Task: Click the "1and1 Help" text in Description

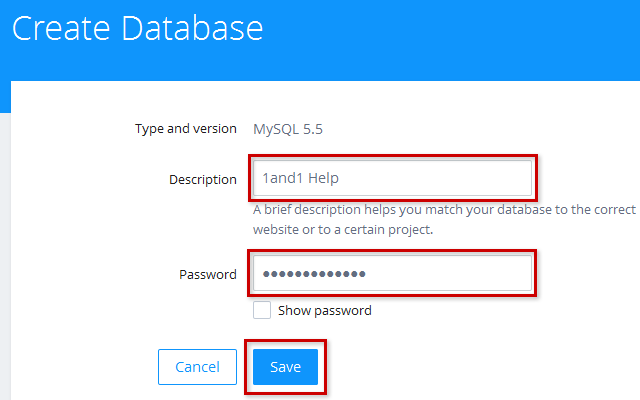Action: 301,179
